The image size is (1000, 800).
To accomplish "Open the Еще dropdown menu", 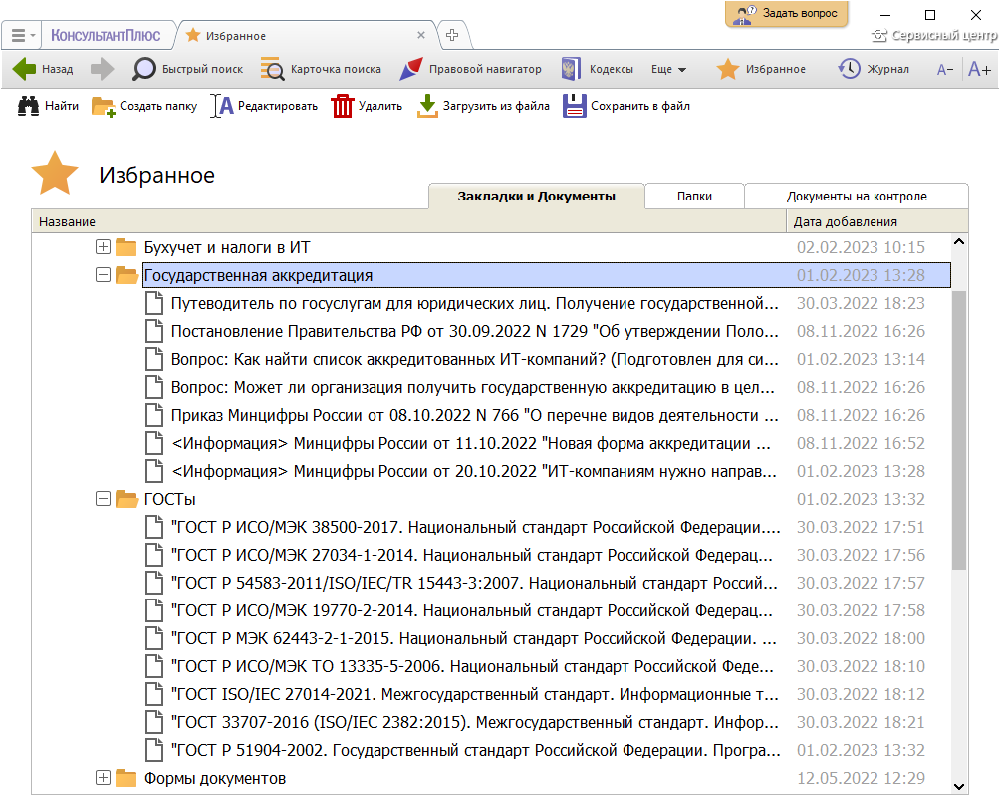I will 668,70.
